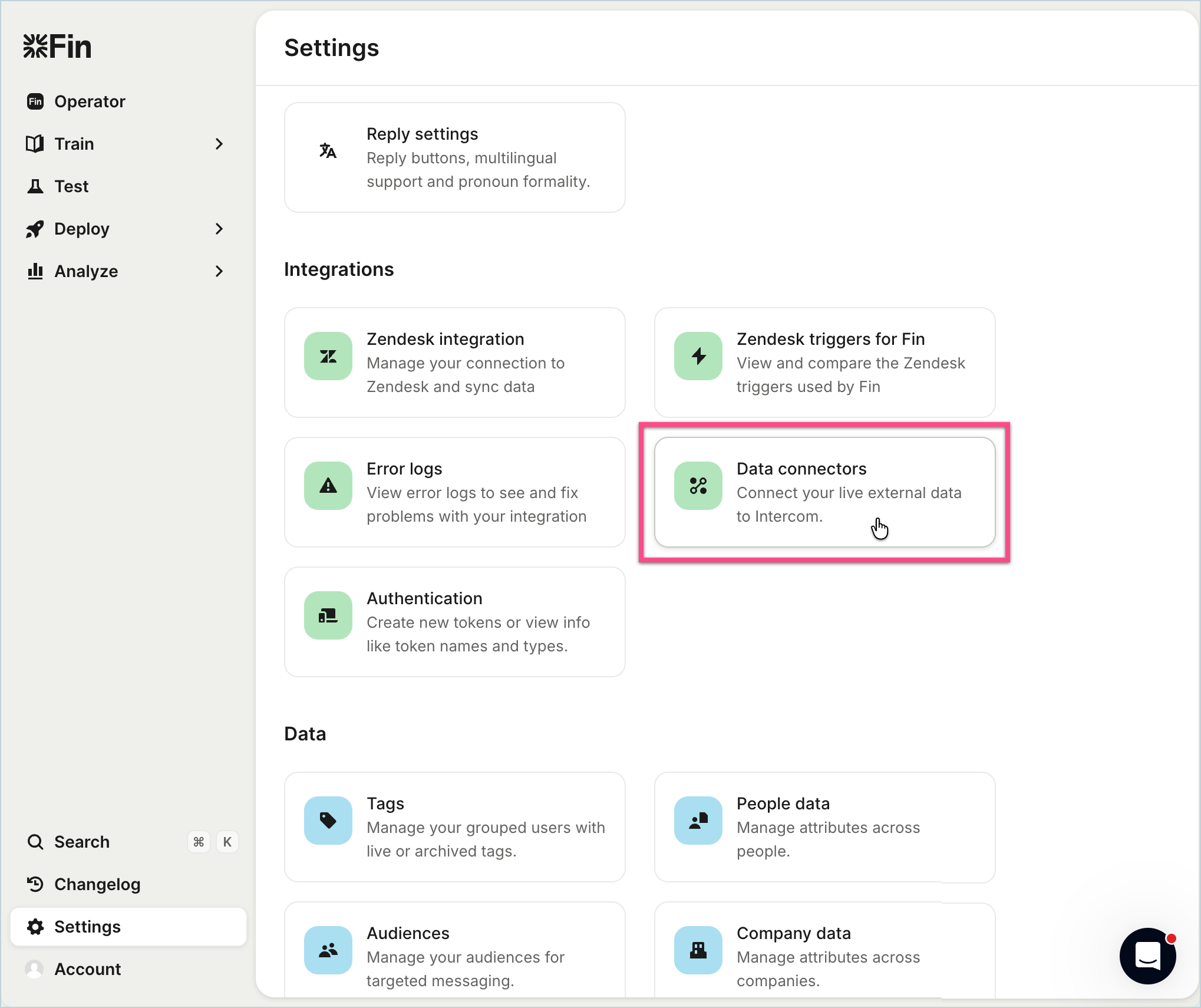Viewport: 1201px width, 1008px height.
Task: Open the Zendesk integration card
Action: (455, 363)
